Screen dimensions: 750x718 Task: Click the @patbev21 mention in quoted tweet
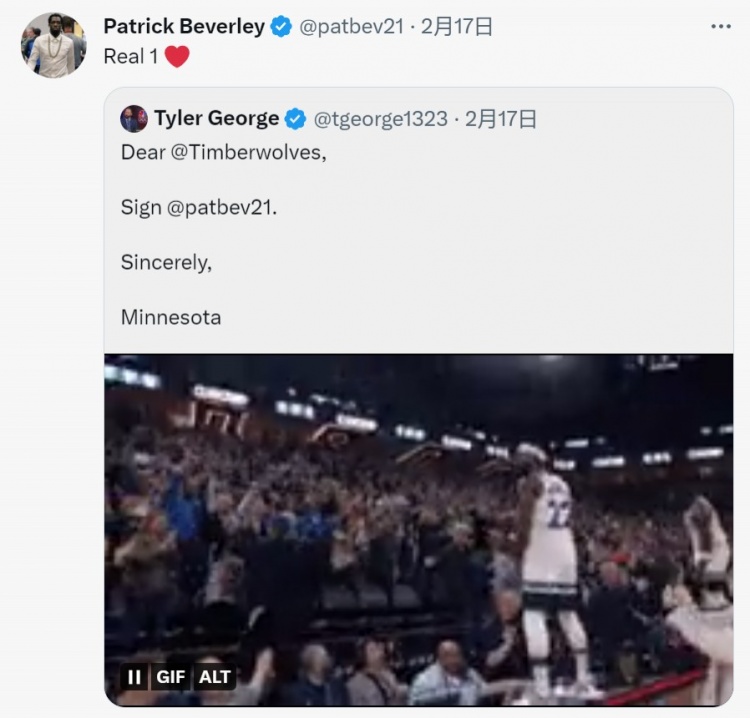pos(221,208)
